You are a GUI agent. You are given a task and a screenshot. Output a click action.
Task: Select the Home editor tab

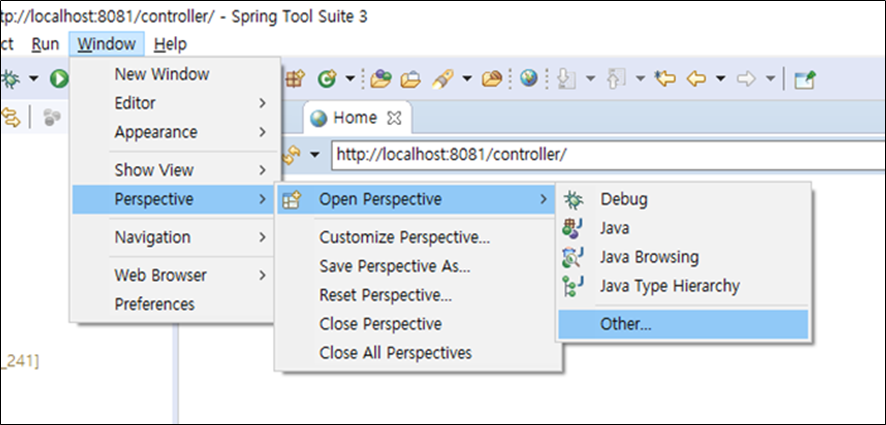[357, 118]
